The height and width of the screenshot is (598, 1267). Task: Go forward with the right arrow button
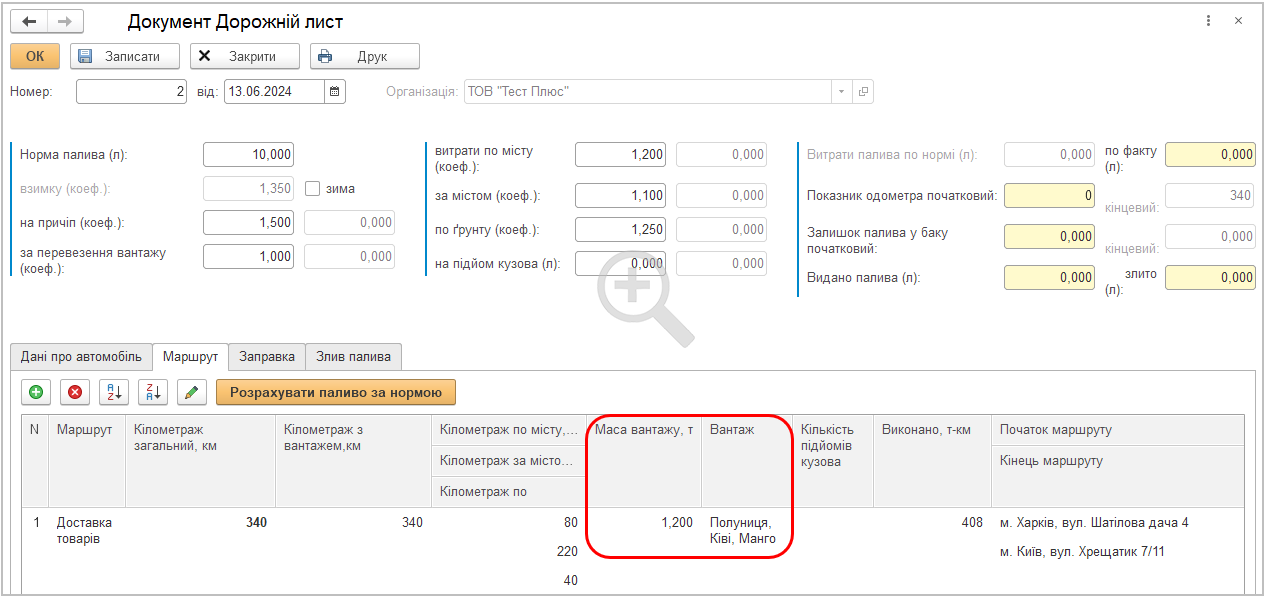click(66, 21)
